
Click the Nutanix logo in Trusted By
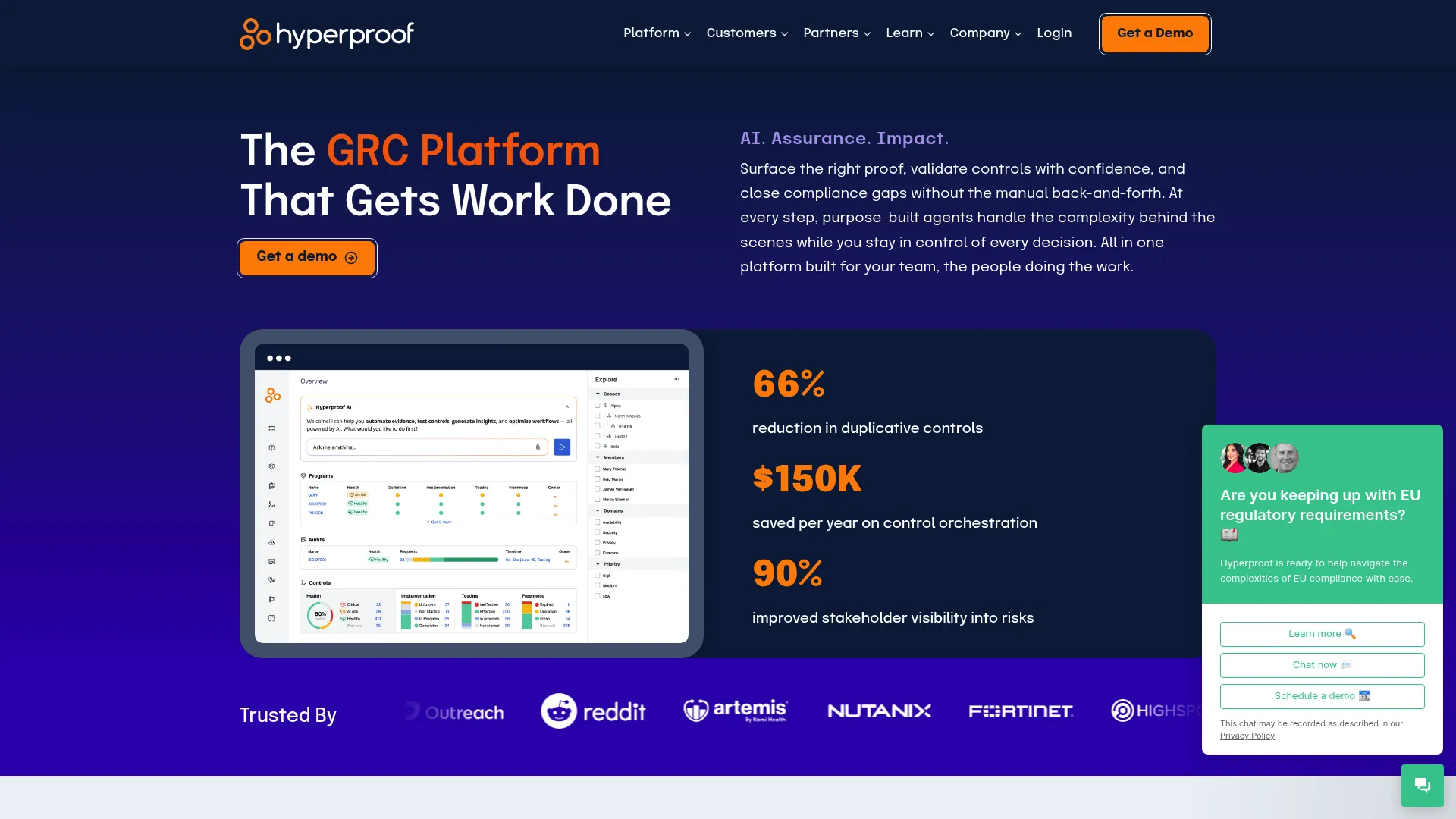click(x=879, y=711)
